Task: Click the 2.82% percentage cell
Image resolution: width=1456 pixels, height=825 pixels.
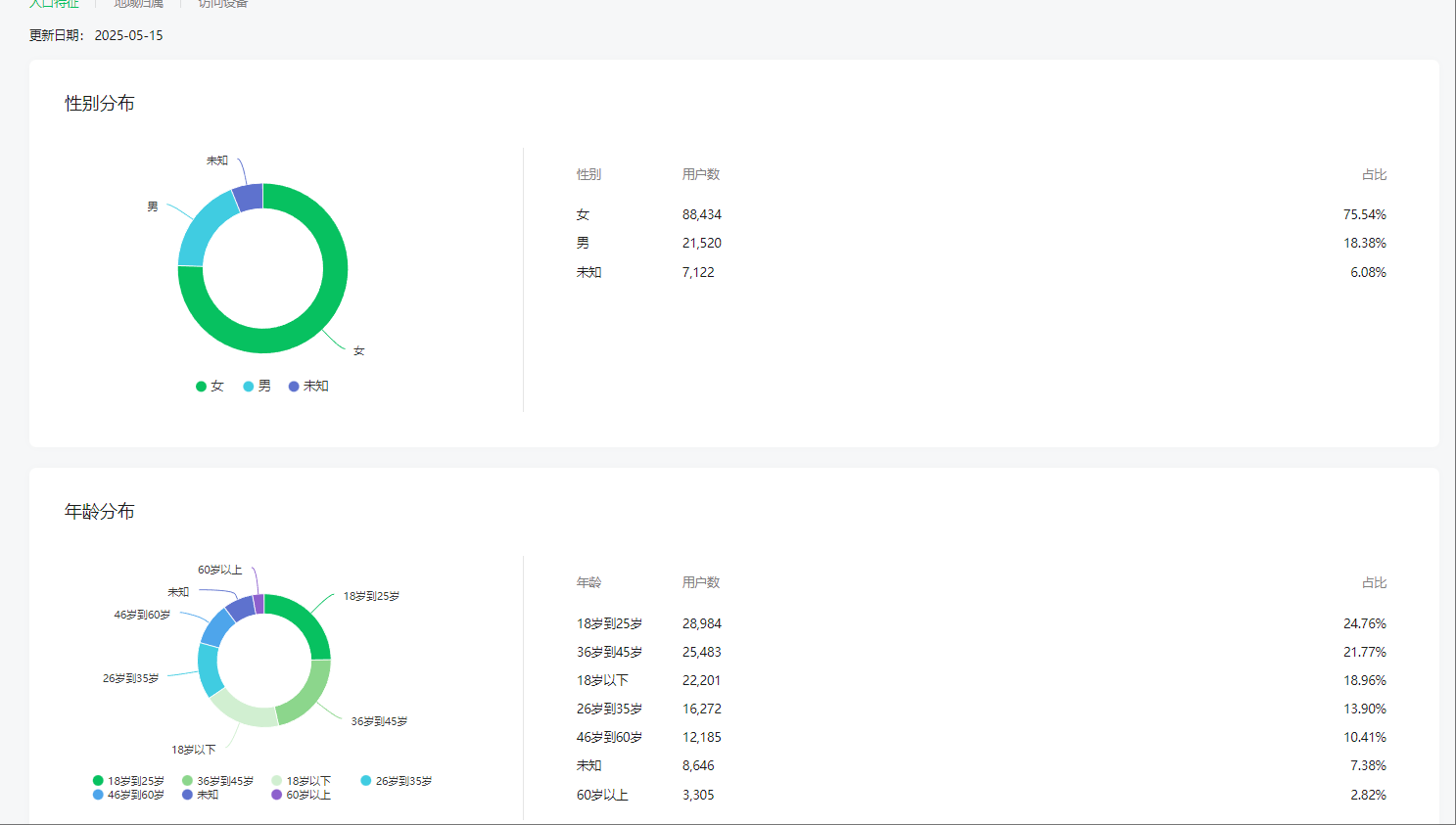Action: [1368, 795]
